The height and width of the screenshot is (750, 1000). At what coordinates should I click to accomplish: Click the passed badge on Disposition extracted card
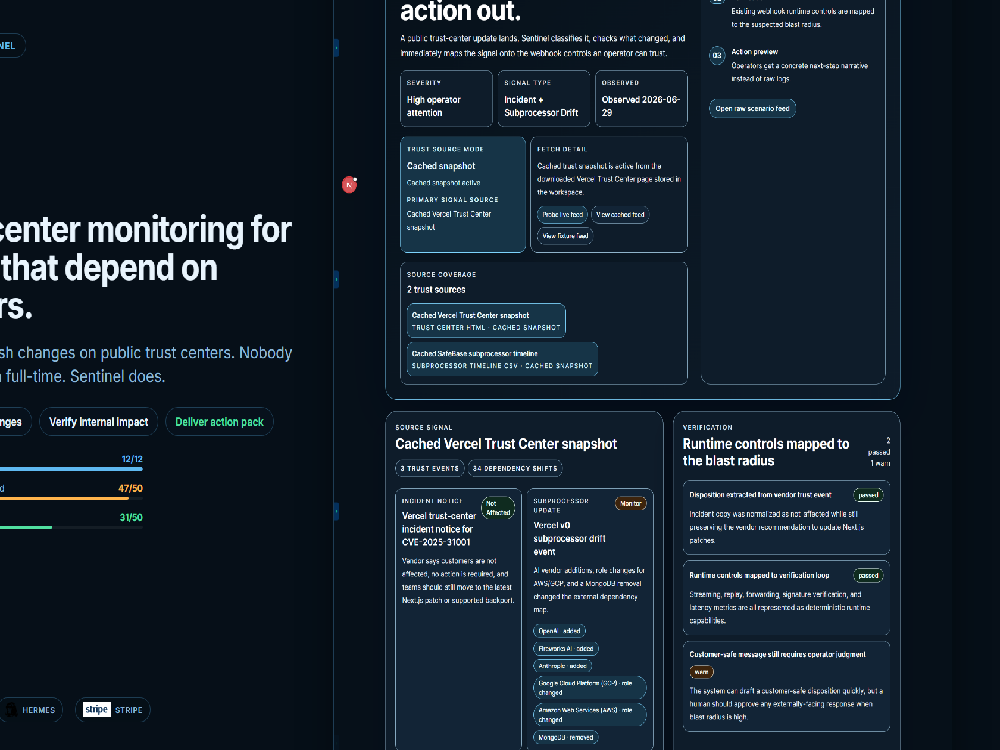tap(868, 495)
